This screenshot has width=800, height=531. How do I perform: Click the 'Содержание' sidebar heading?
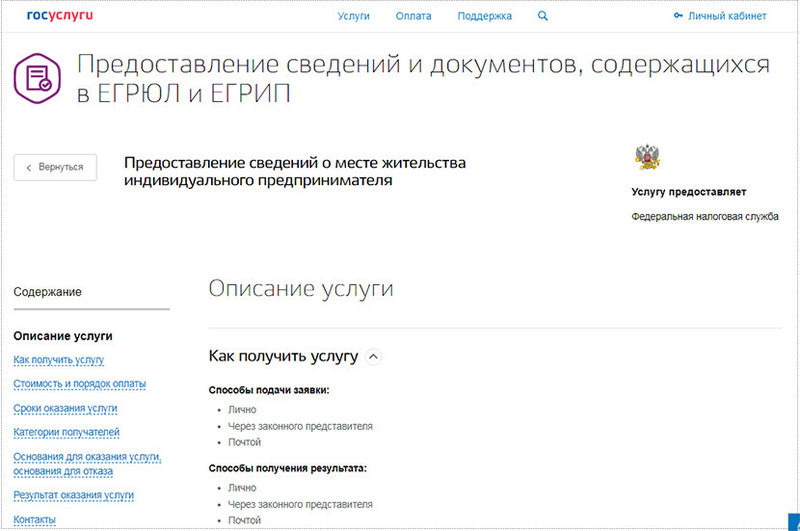pyautogui.click(x=47, y=292)
